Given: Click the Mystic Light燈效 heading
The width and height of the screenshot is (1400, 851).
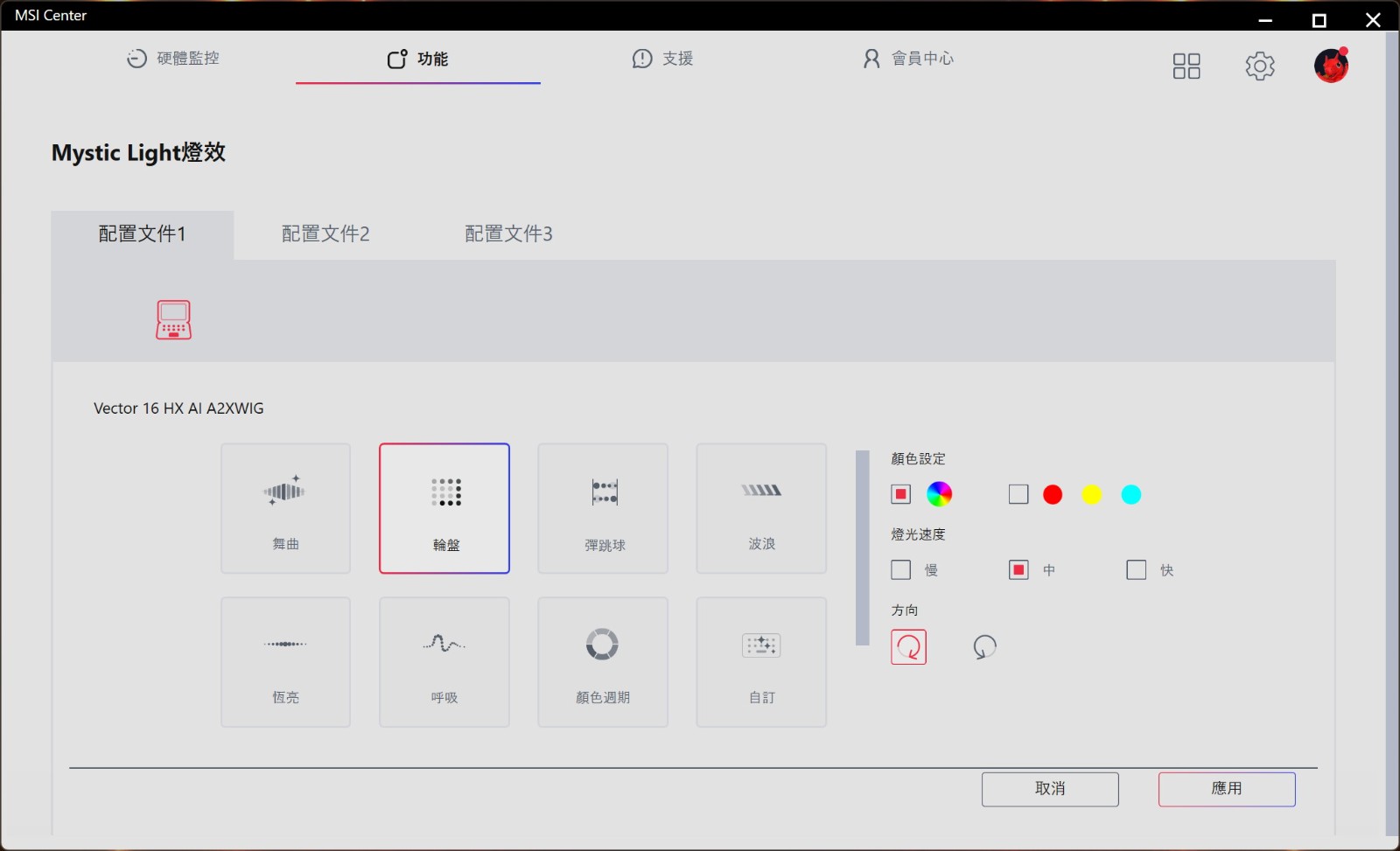Looking at the screenshot, I should click(x=138, y=153).
